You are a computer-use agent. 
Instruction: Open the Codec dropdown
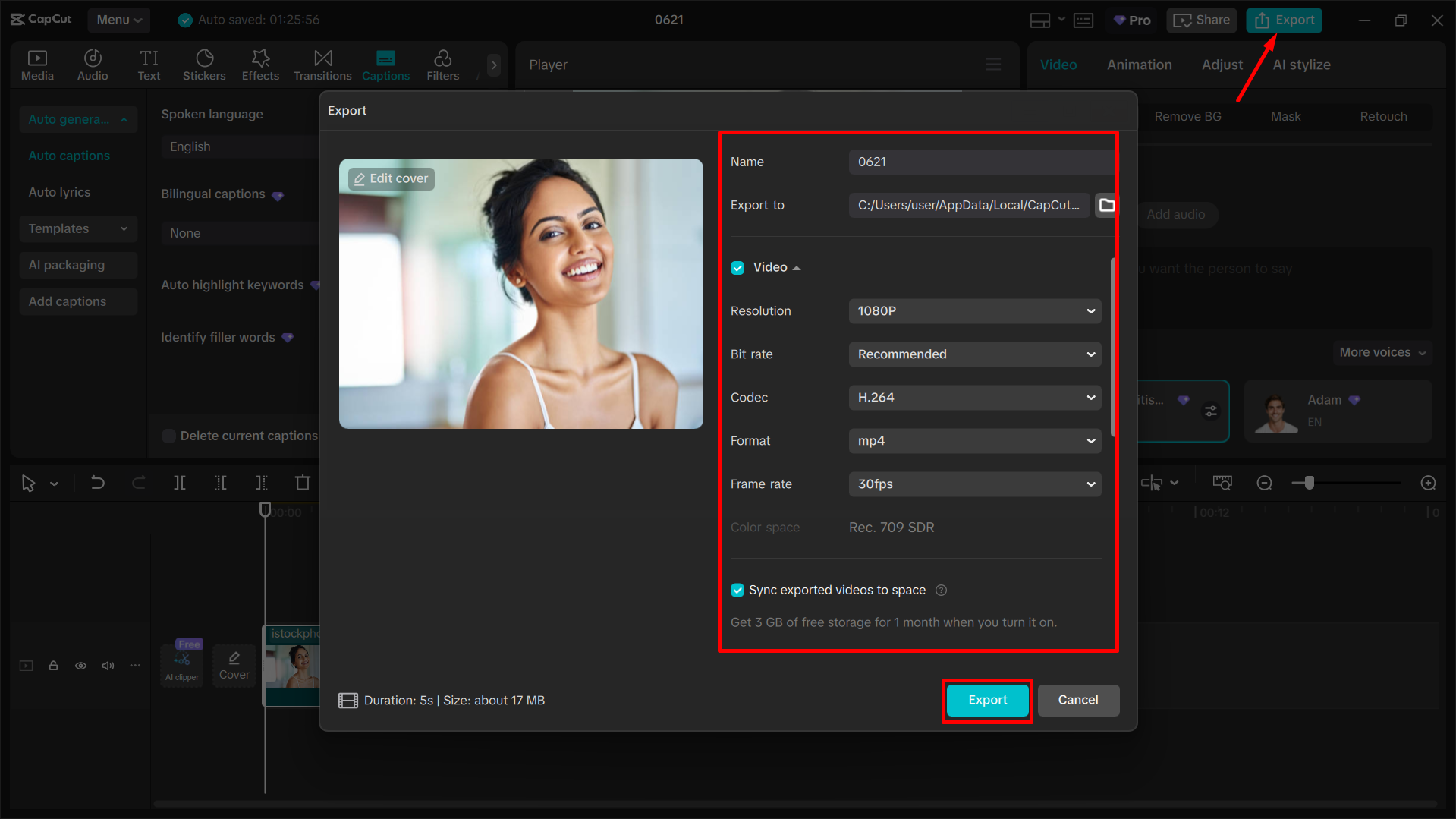click(975, 397)
